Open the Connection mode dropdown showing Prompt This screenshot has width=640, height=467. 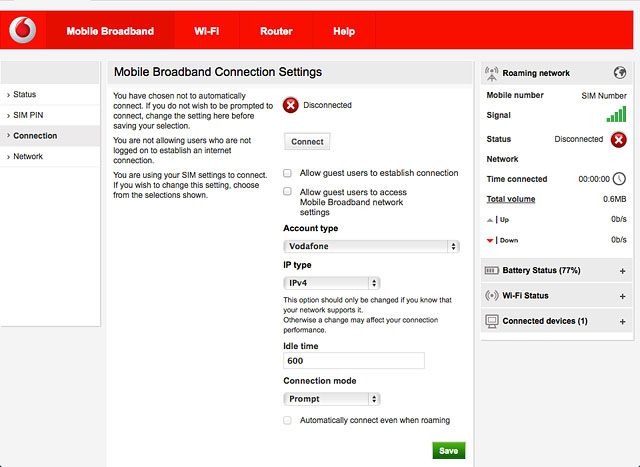[x=331, y=399]
